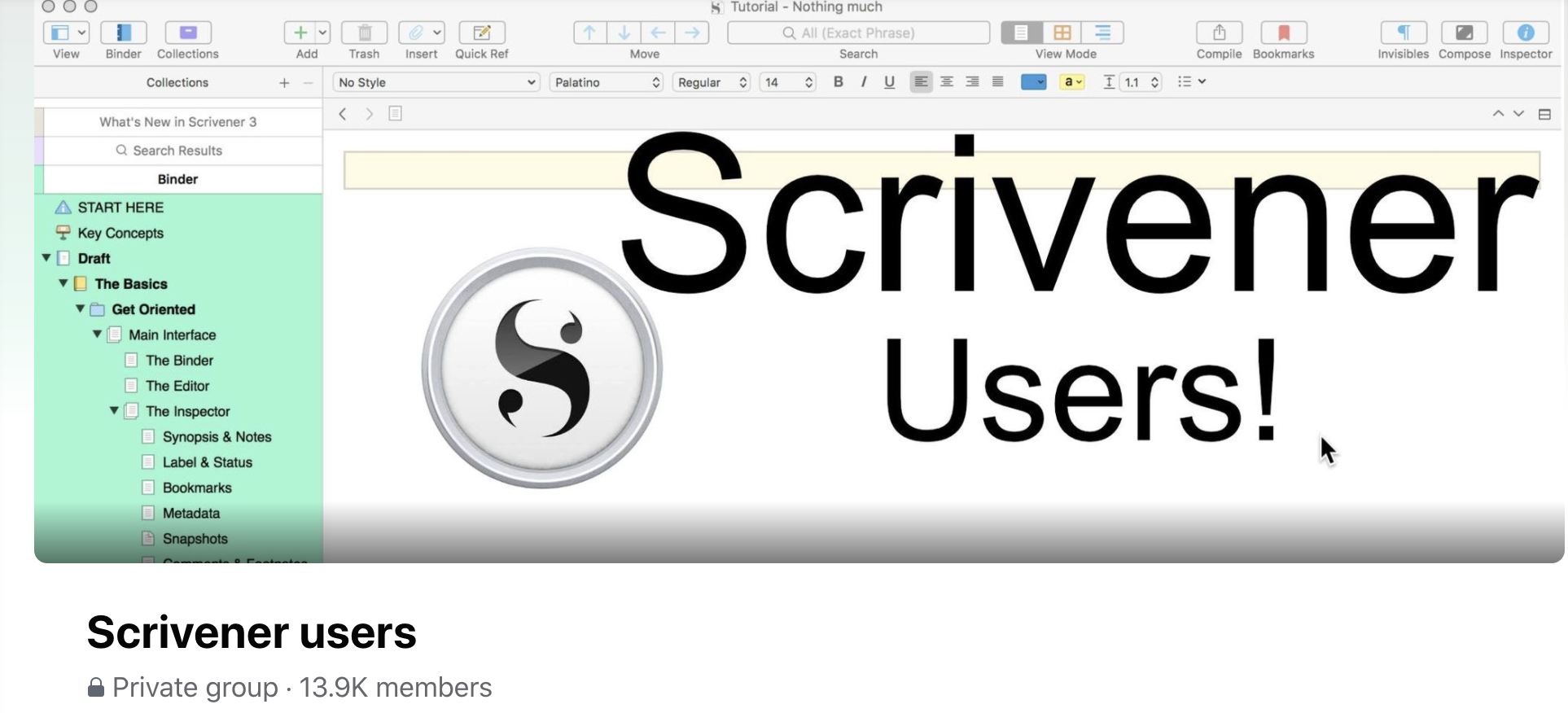The width and height of the screenshot is (1568, 713).
Task: Toggle the Inspector info icon
Action: (x=1526, y=33)
